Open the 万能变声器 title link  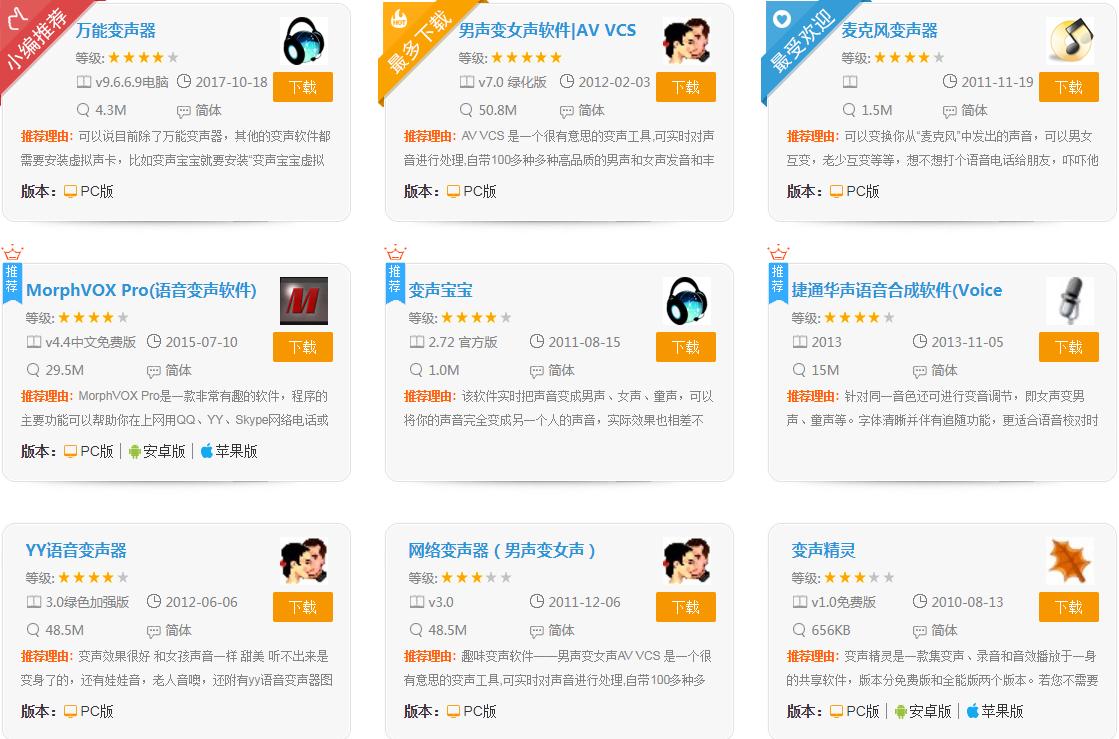[116, 31]
